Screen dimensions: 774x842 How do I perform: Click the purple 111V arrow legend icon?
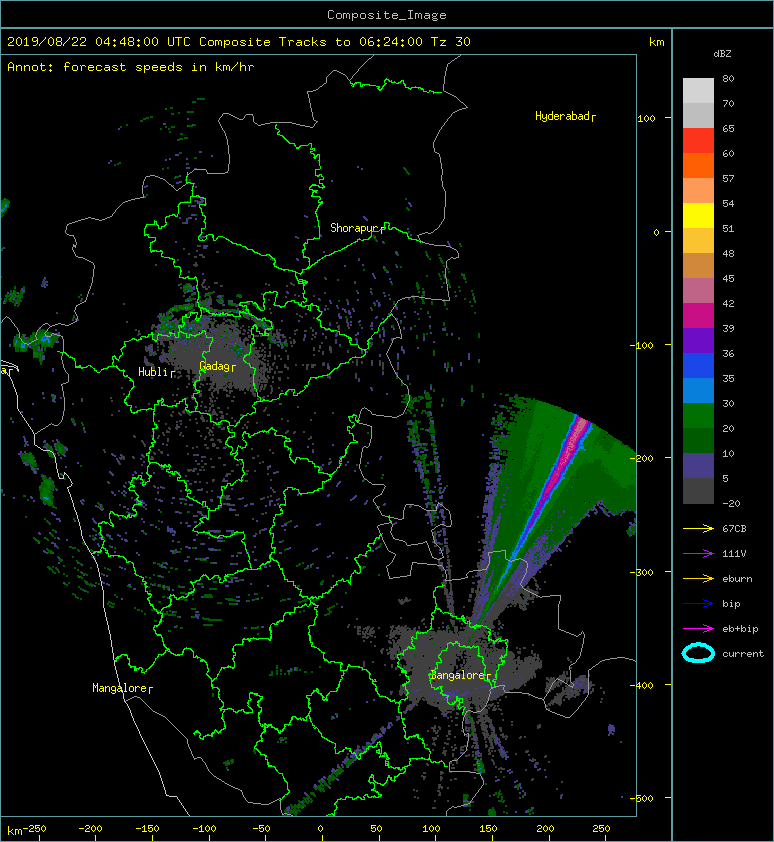pos(698,554)
